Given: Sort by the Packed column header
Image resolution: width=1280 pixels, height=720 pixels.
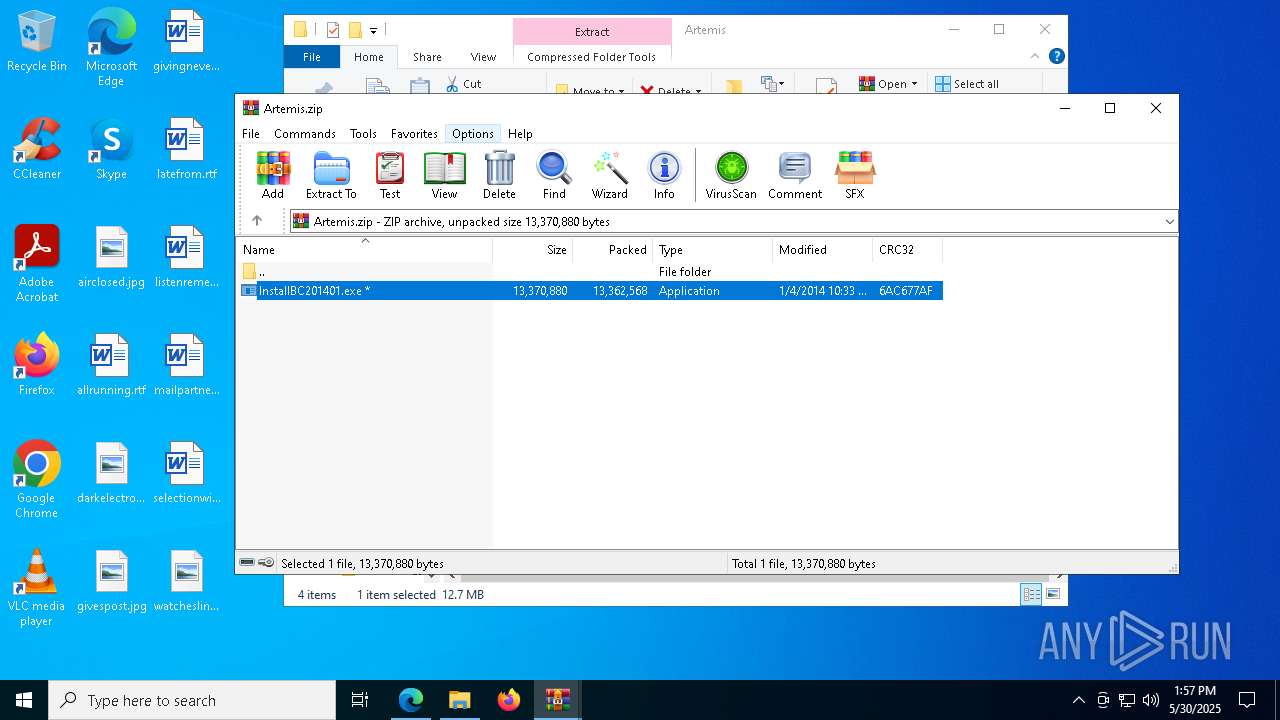Looking at the screenshot, I should [x=613, y=250].
